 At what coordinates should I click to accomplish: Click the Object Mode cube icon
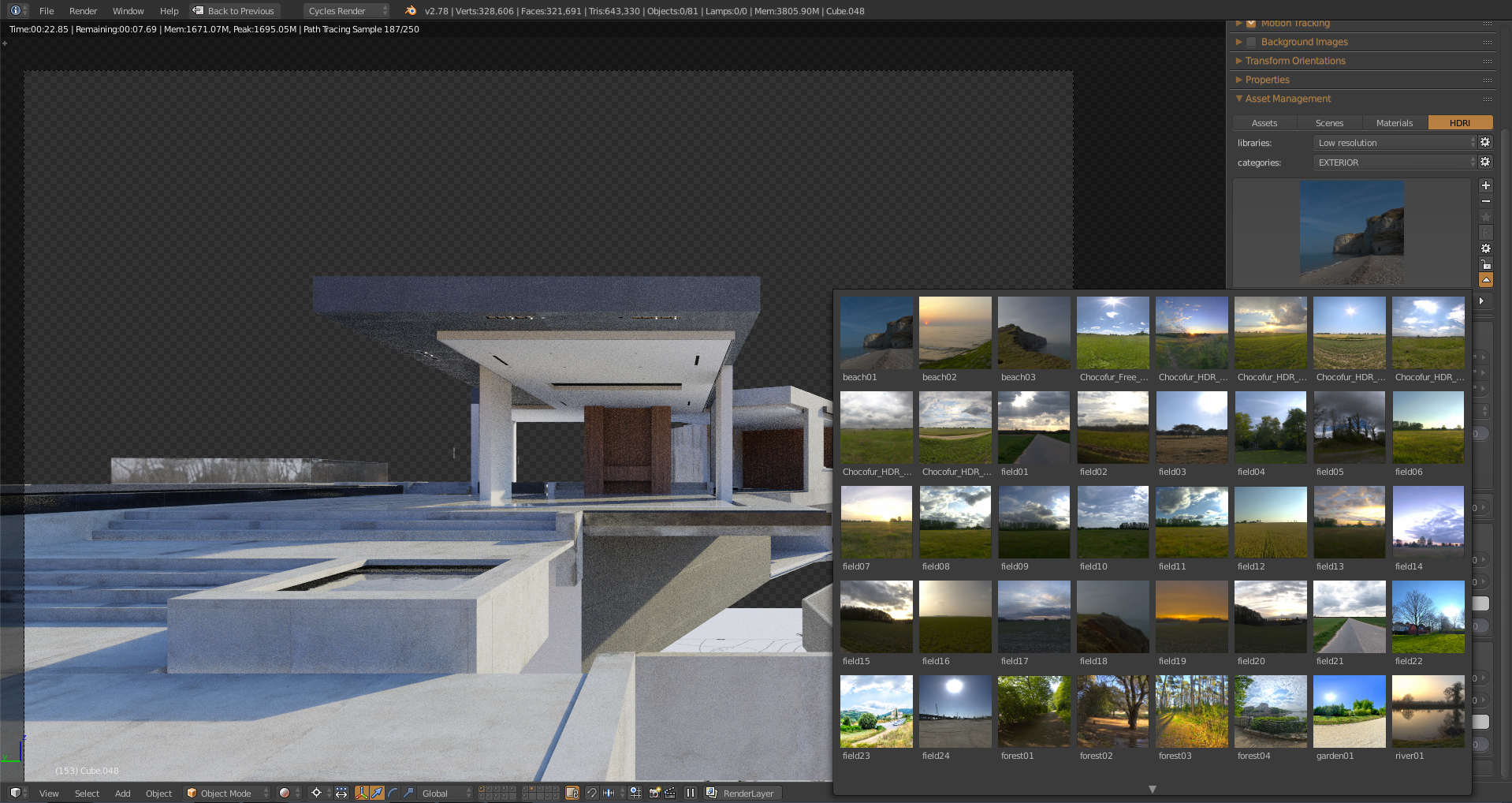(x=192, y=793)
